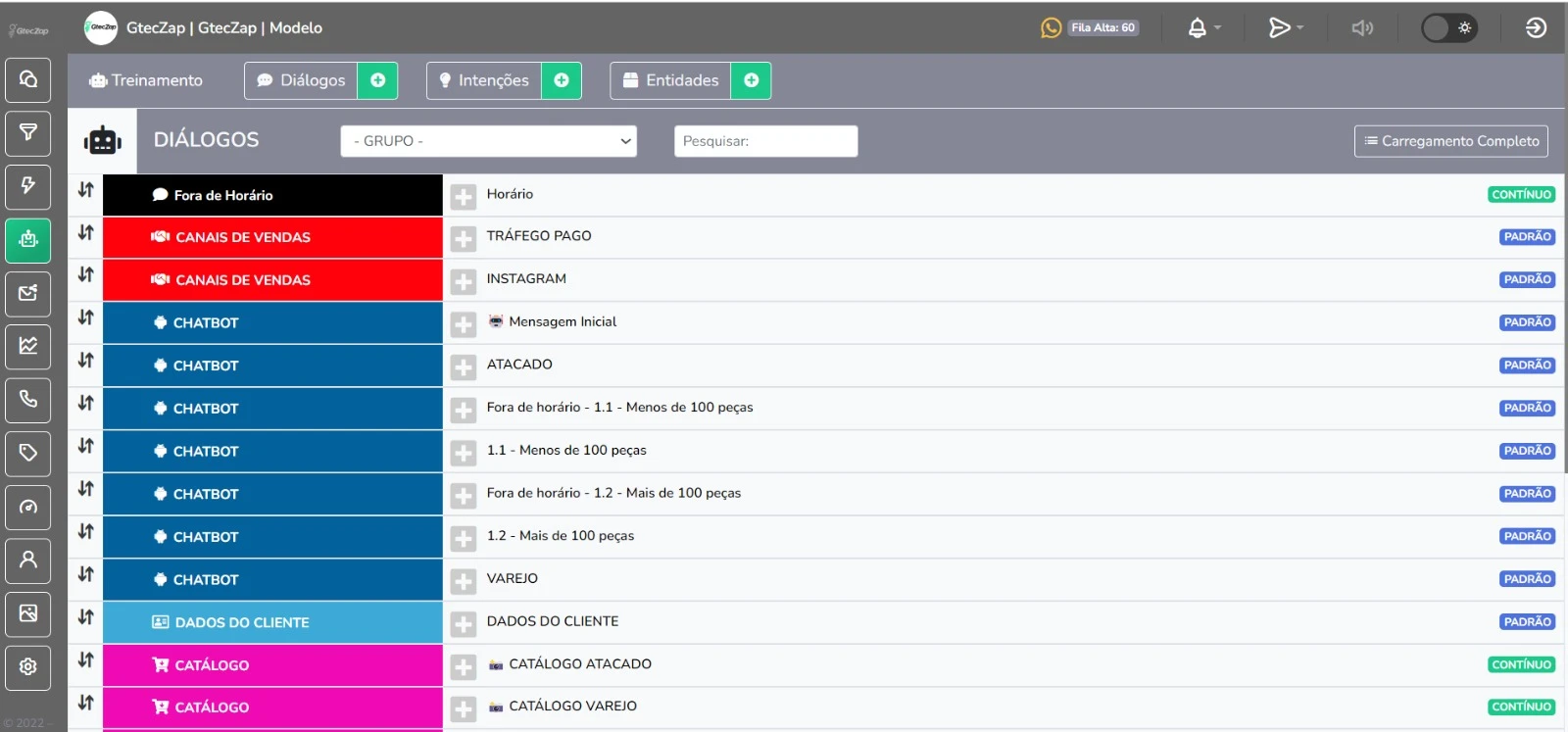The width and height of the screenshot is (1568, 732).
Task: Expand the TRÁFEGO PAGO row plus button
Action: coord(464,239)
